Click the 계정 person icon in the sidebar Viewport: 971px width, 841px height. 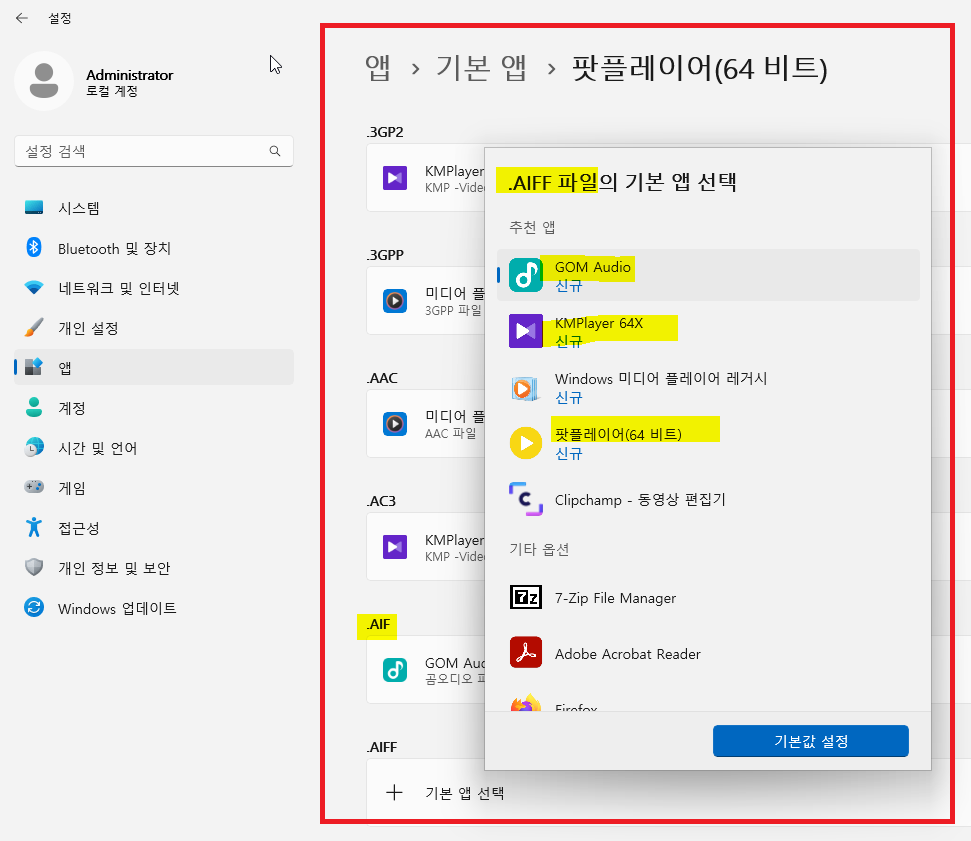[34, 407]
